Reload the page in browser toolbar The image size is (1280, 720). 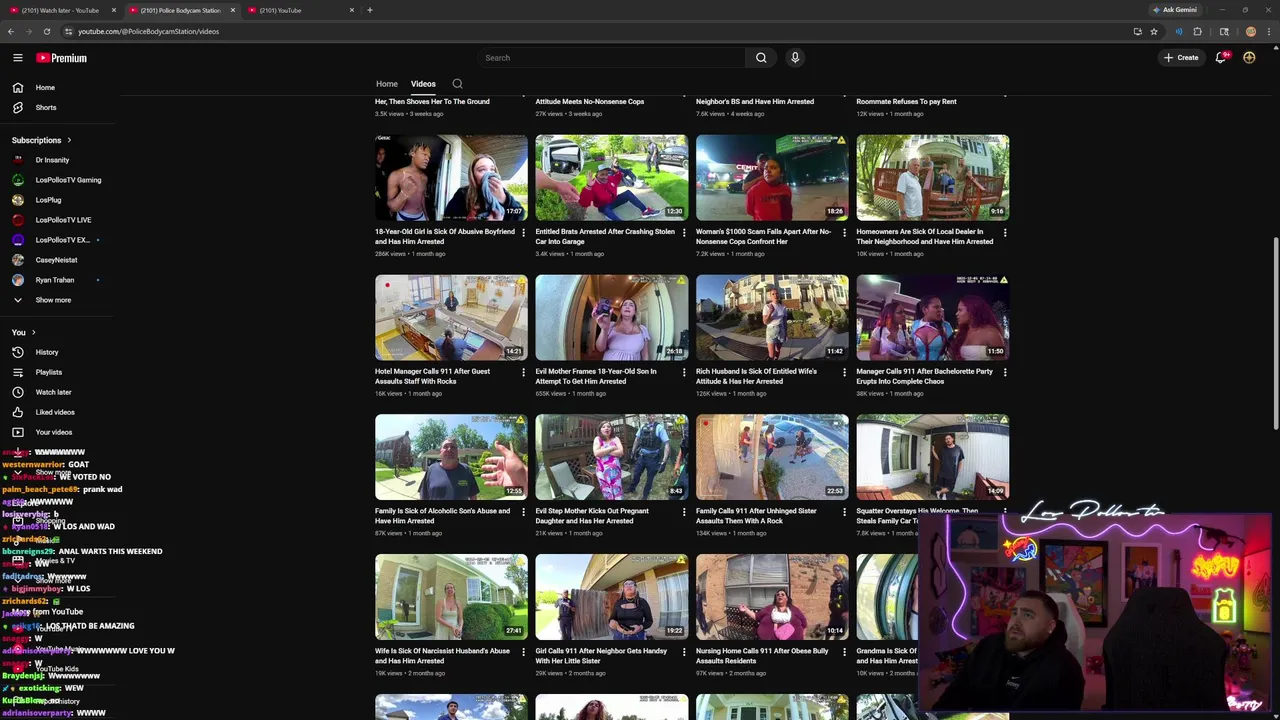(46, 31)
